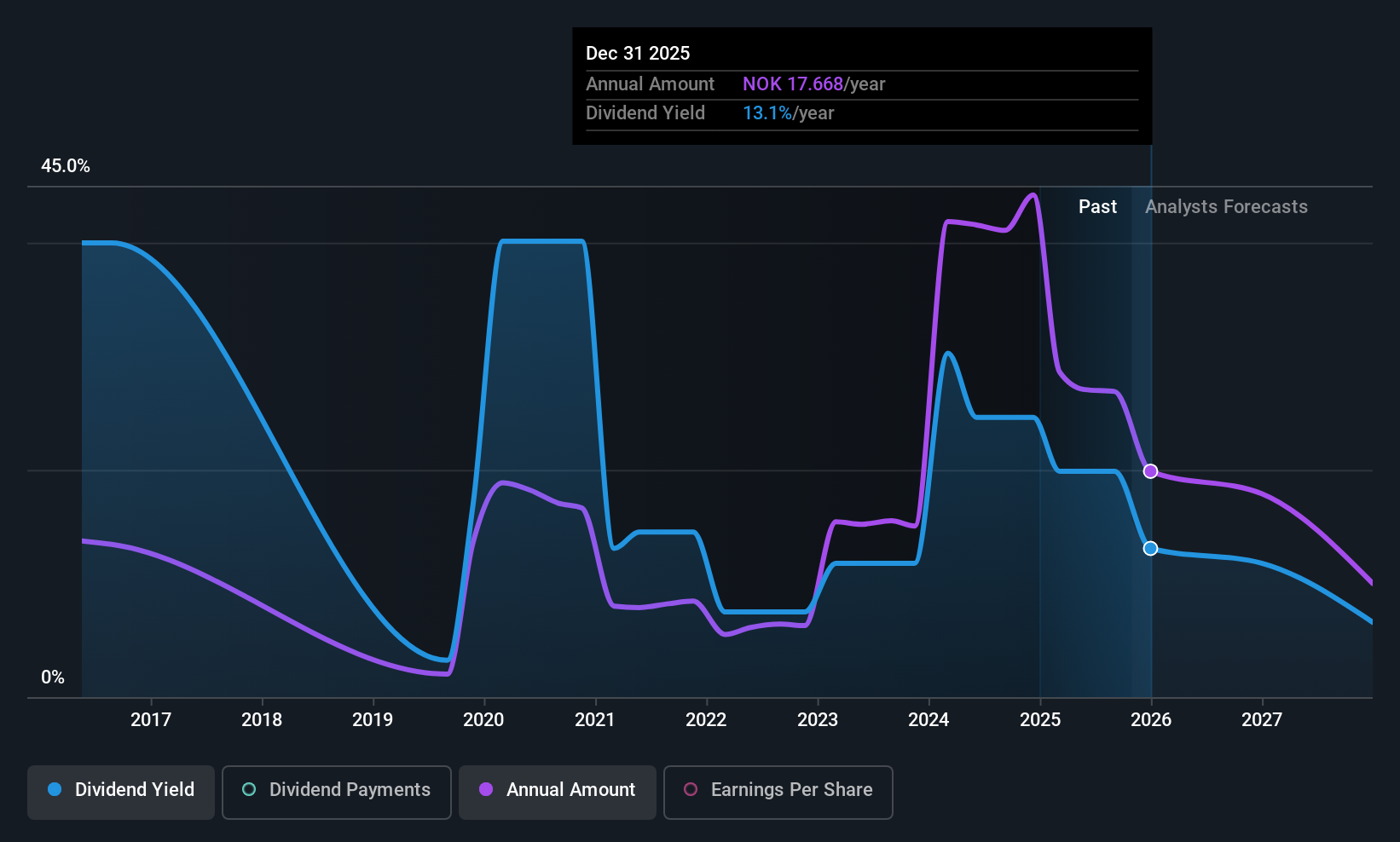Screen dimensions: 1400x842
Task: Toggle the Dividend Yield legend item
Action: point(120,791)
